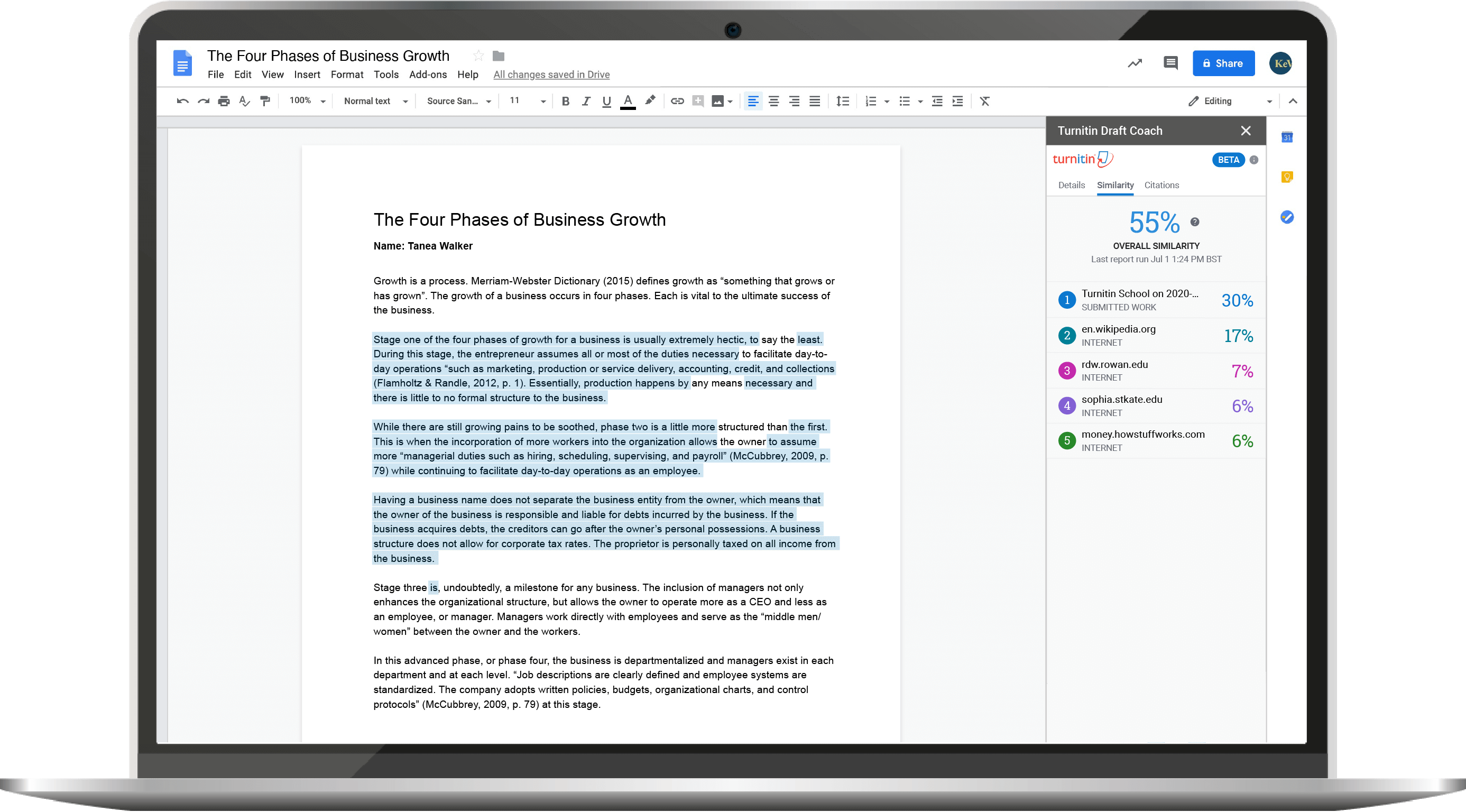Open bulleted list style dropdown

pos(920,102)
